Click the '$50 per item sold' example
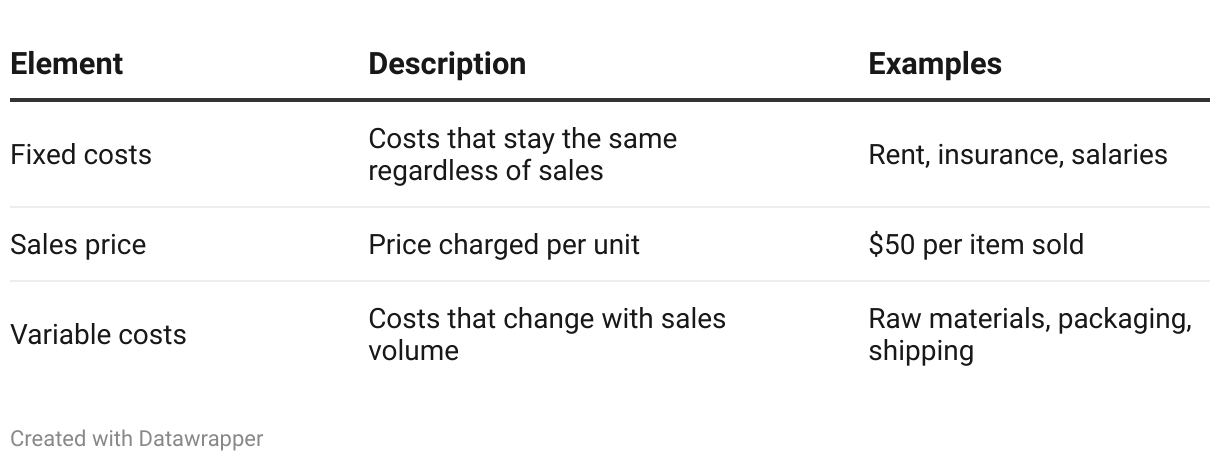 coord(976,245)
